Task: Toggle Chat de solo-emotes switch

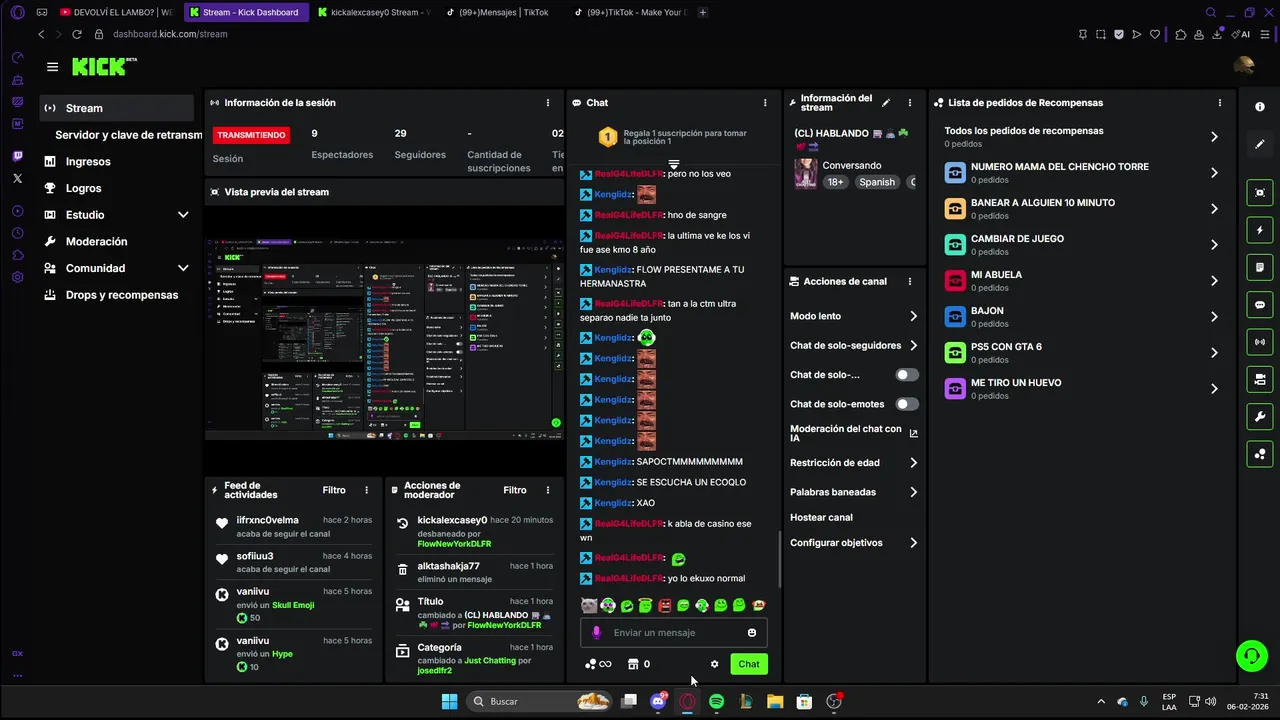Action: (x=907, y=404)
